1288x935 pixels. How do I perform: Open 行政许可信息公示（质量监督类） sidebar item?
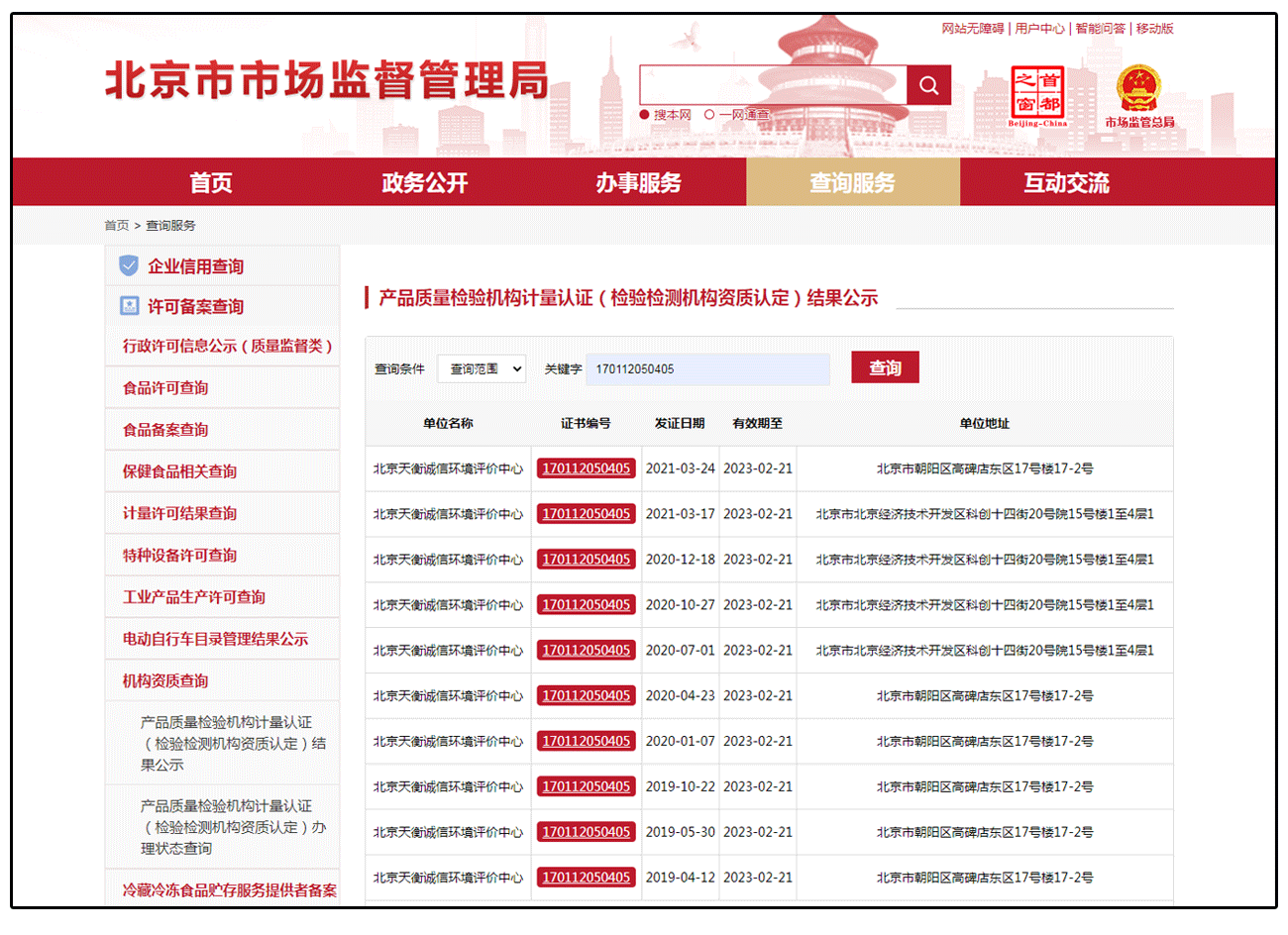pos(227,346)
